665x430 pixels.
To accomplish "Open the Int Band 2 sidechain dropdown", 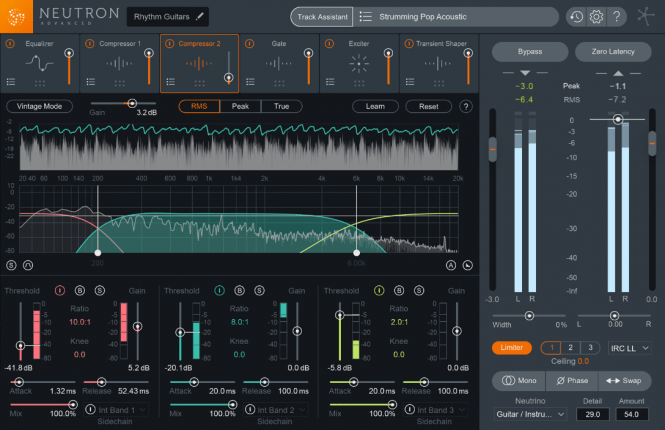I will pyautogui.click(x=276, y=410).
